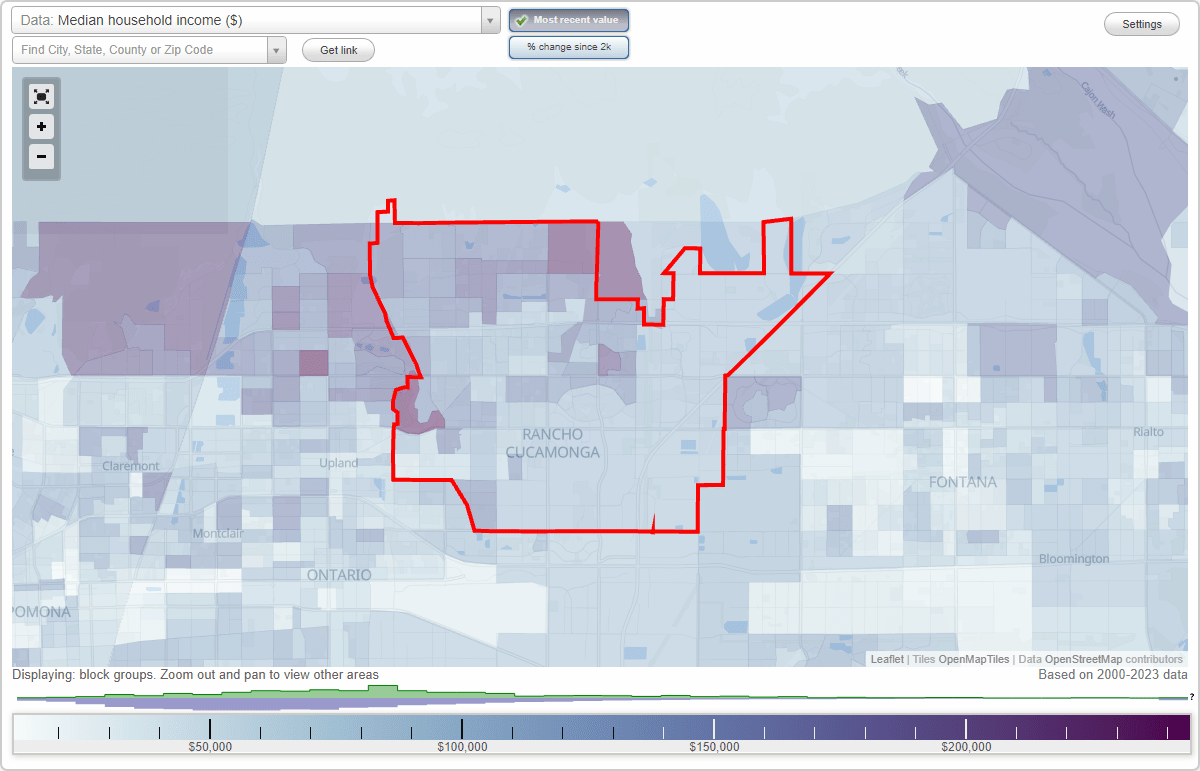Click the green checkmark on Most recent value

tap(522, 19)
